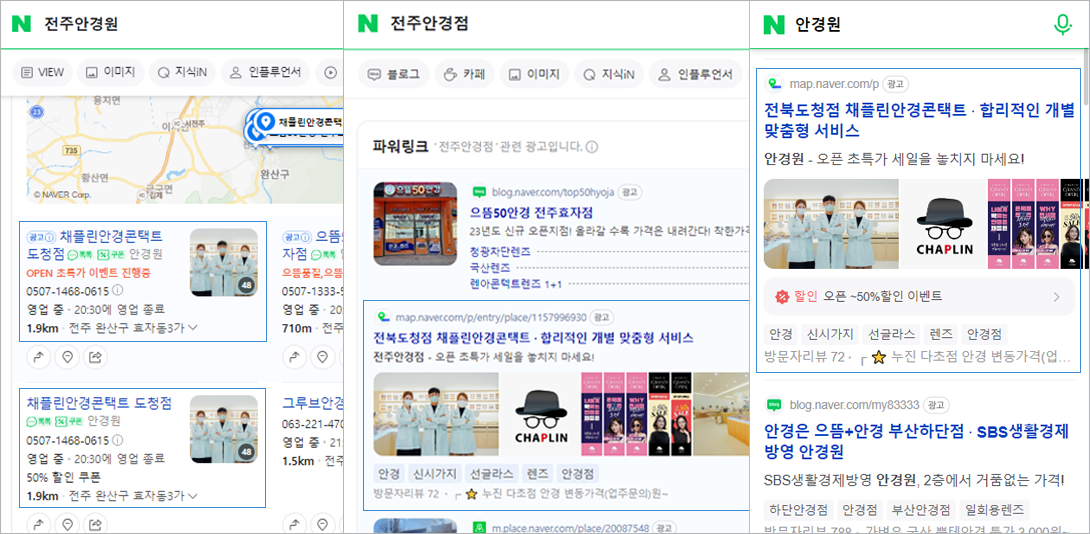Click the Naver logo beside the 안경원 search
Screen dimensions: 1090x534
pyautogui.click(x=774, y=24)
